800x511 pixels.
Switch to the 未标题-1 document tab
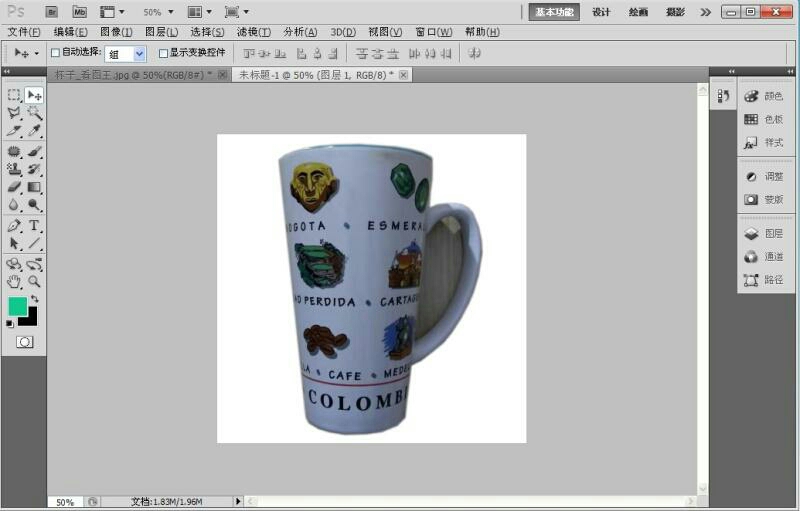coord(316,75)
